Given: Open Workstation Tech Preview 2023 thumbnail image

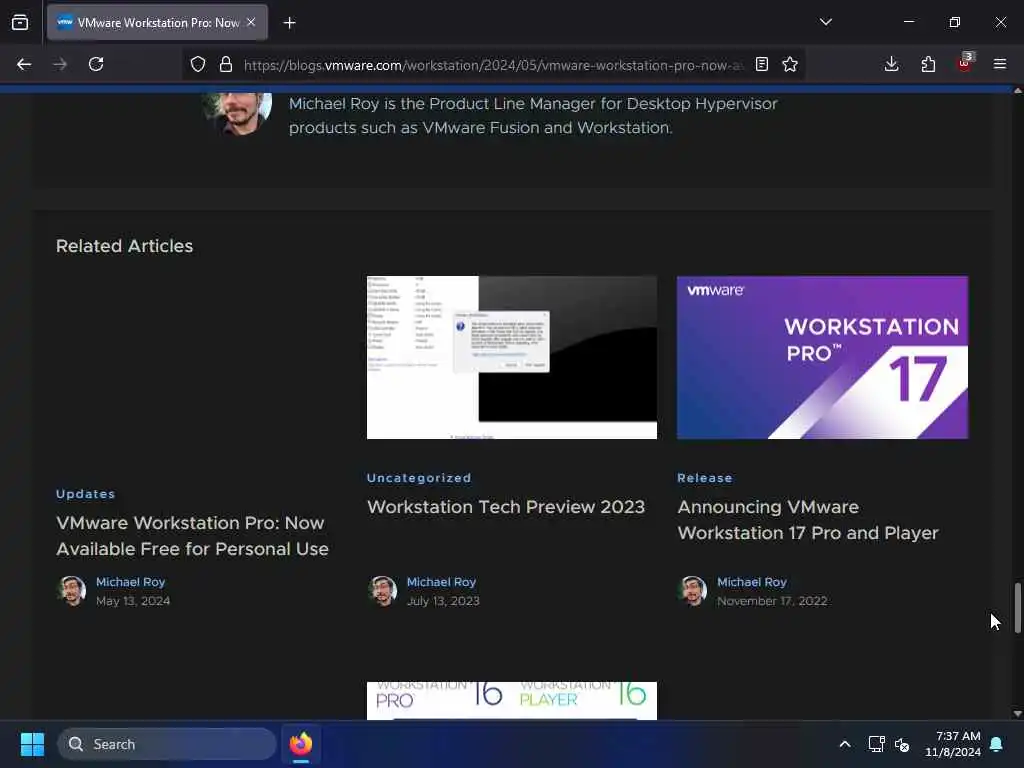Looking at the screenshot, I should tap(512, 357).
